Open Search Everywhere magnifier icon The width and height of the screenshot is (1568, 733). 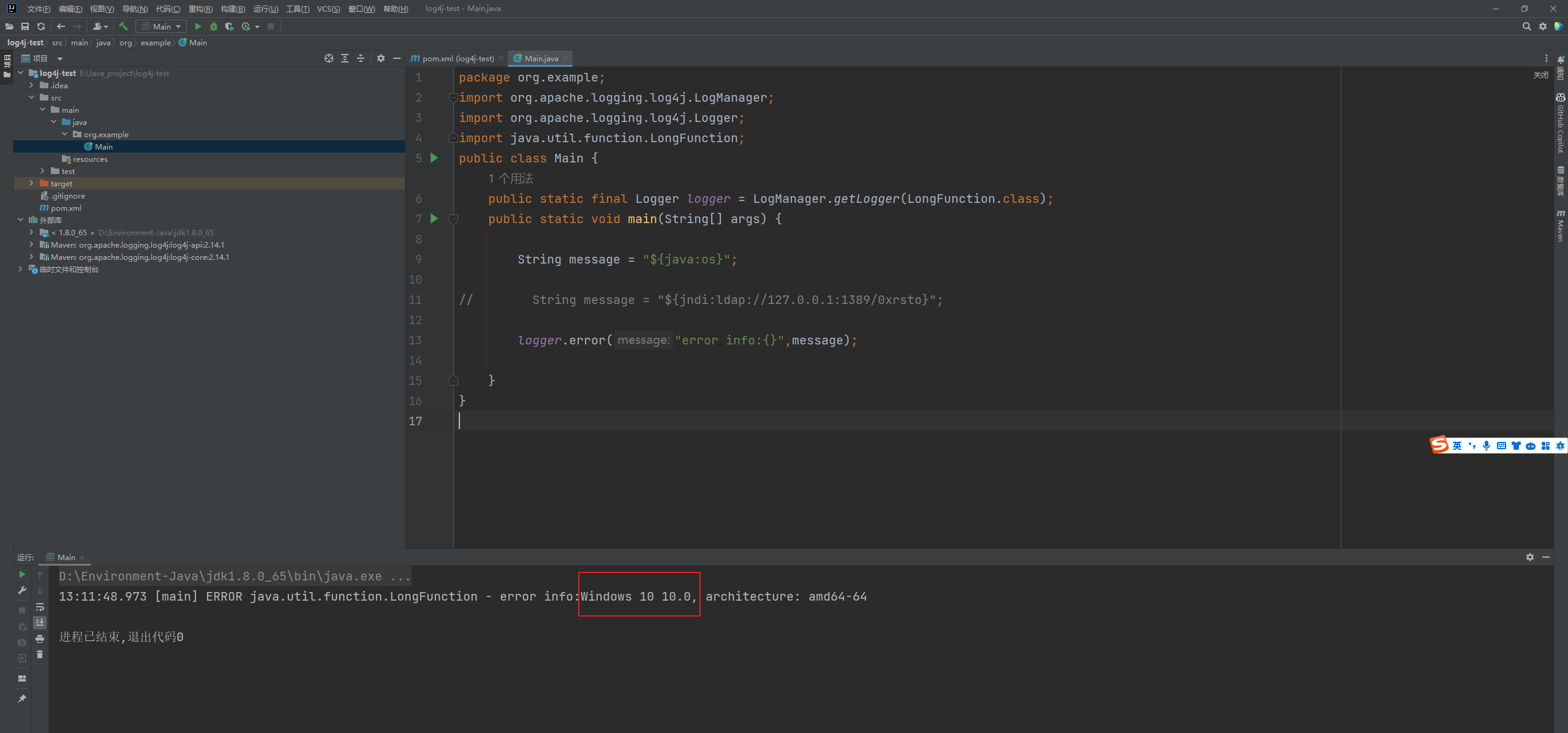pos(1527,26)
